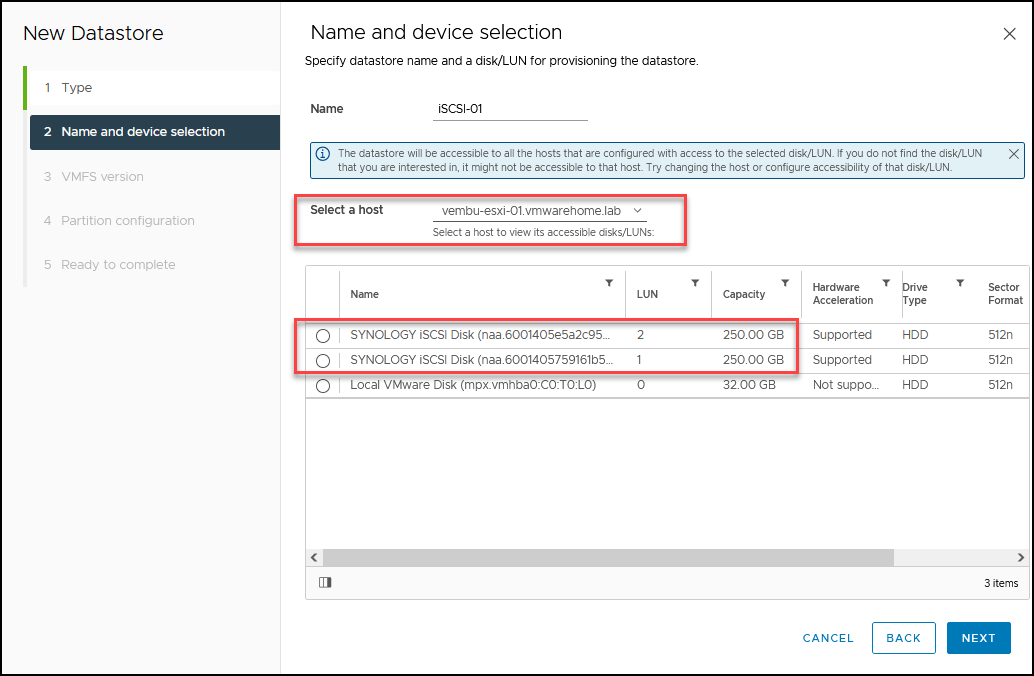Image resolution: width=1034 pixels, height=676 pixels.
Task: Click the right scroll arrow of table
Action: [1021, 557]
